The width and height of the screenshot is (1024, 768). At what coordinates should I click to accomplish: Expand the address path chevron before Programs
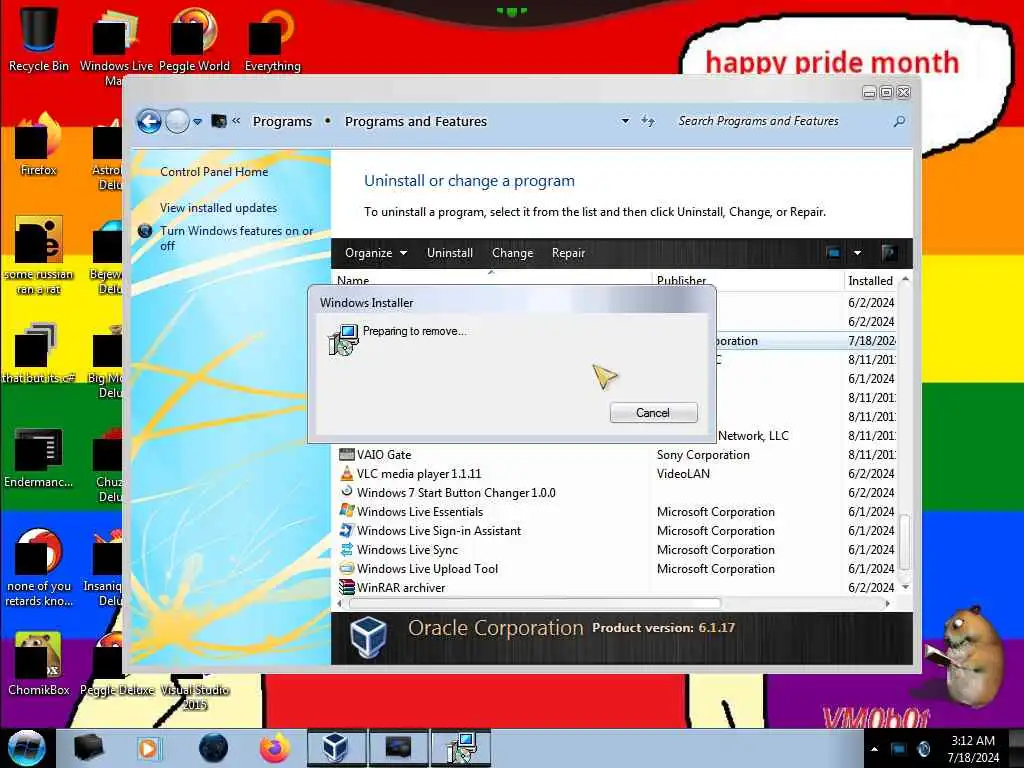236,121
